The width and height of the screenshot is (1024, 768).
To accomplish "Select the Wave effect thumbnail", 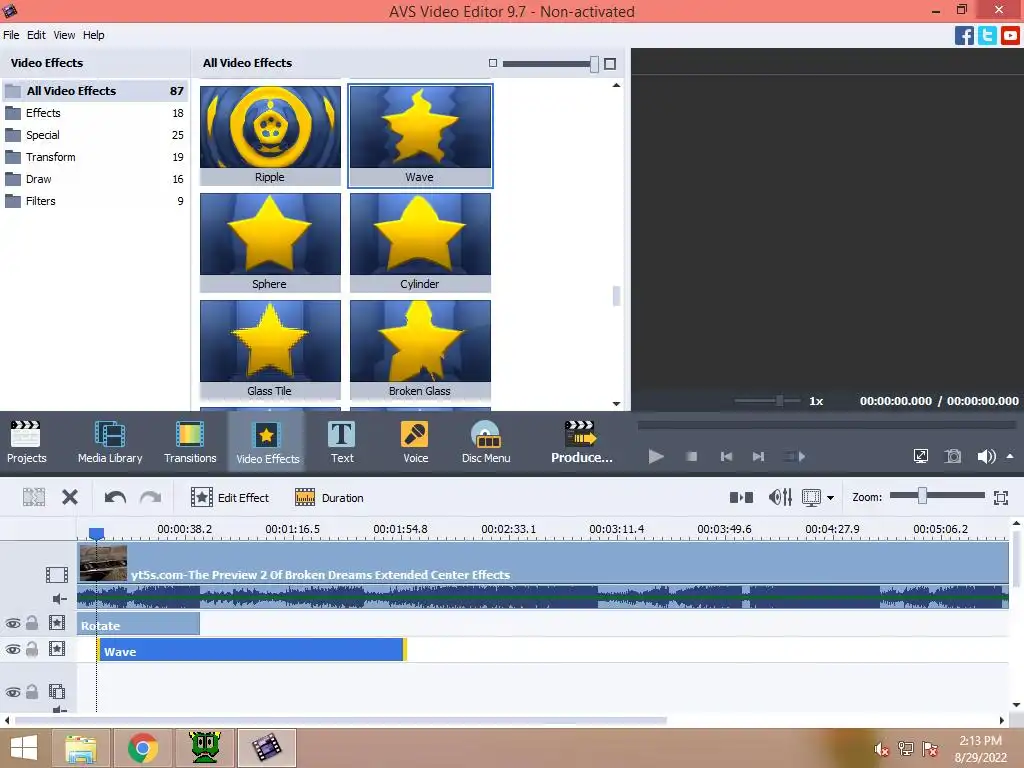I will tap(420, 135).
